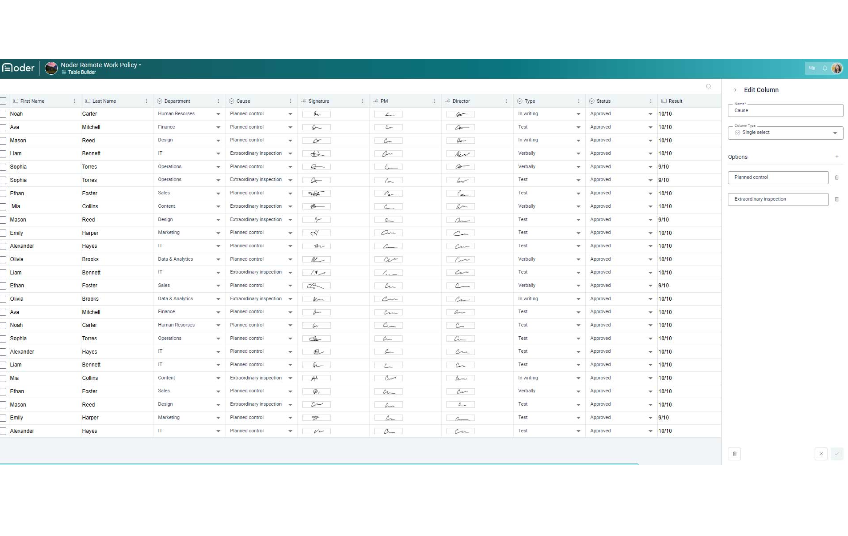This screenshot has width=848, height=536.
Task: Click the Name field containing Cause
Action: [785, 110]
